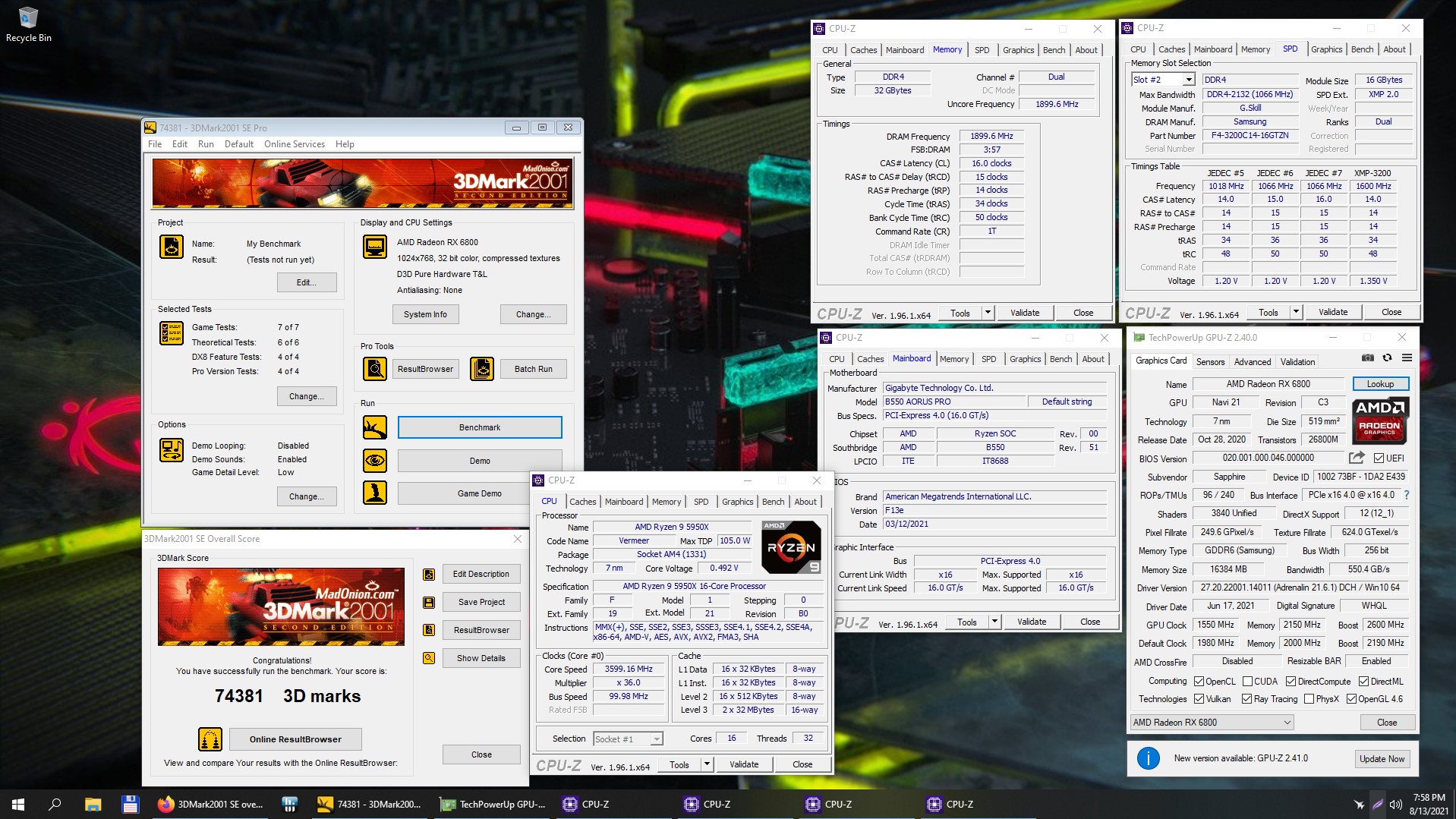Click the Edit Description icon in Overall Score

pos(429,575)
